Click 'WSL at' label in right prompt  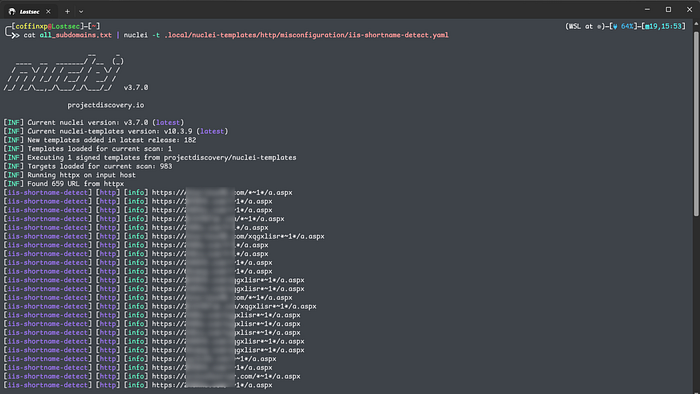(x=581, y=26)
